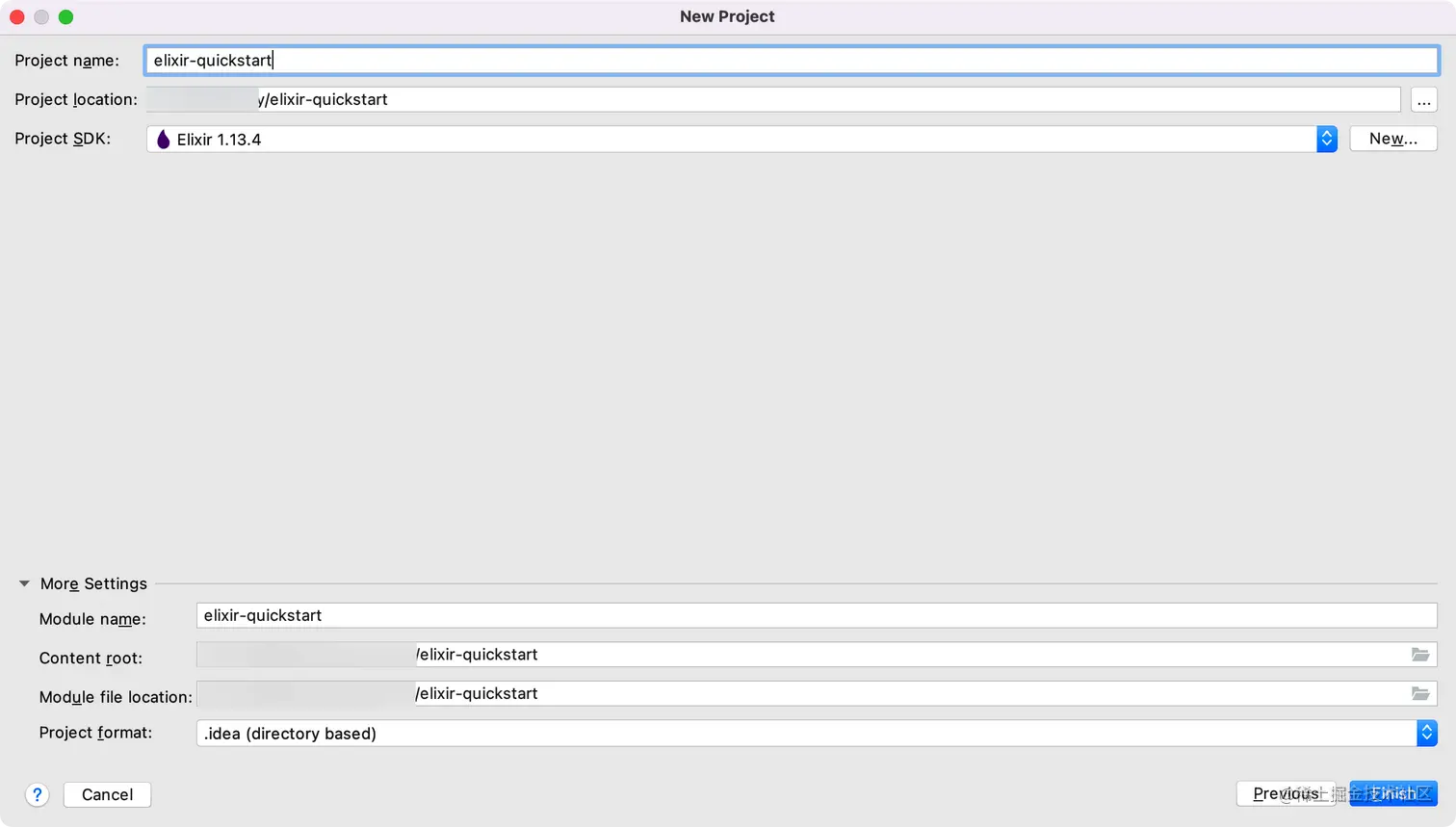The height and width of the screenshot is (827, 1456).
Task: Select the Elixir 1.13.4 SDK combo box
Action: tap(741, 139)
